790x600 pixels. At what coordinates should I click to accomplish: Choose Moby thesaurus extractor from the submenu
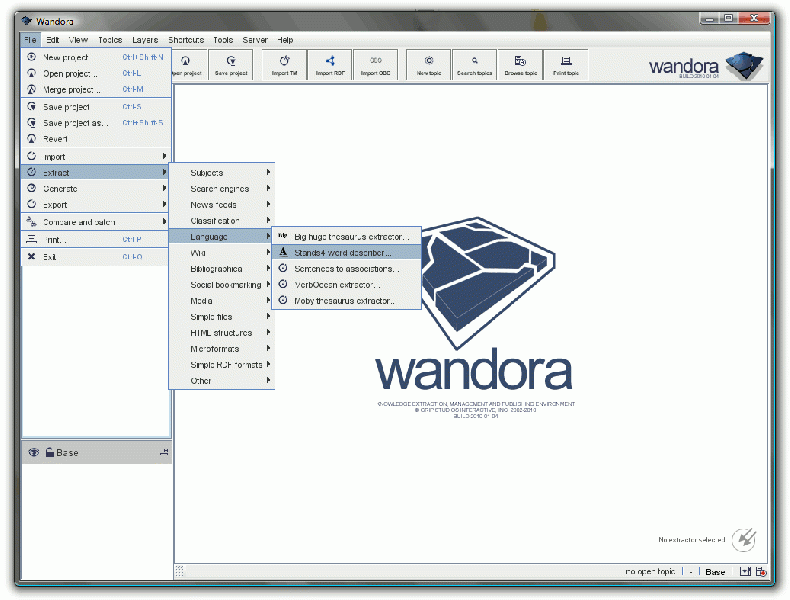[x=345, y=301]
